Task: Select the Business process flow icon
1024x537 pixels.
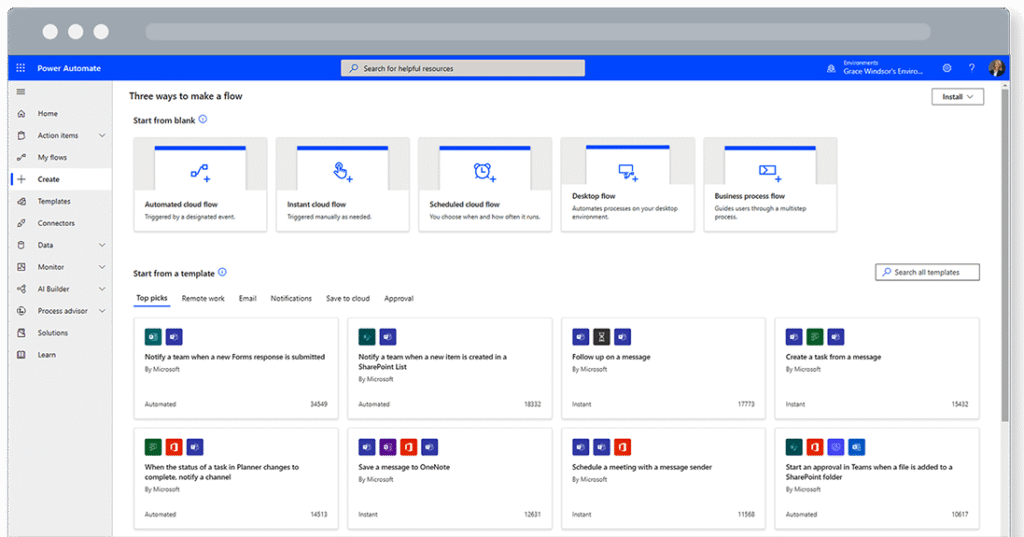Action: [x=770, y=172]
